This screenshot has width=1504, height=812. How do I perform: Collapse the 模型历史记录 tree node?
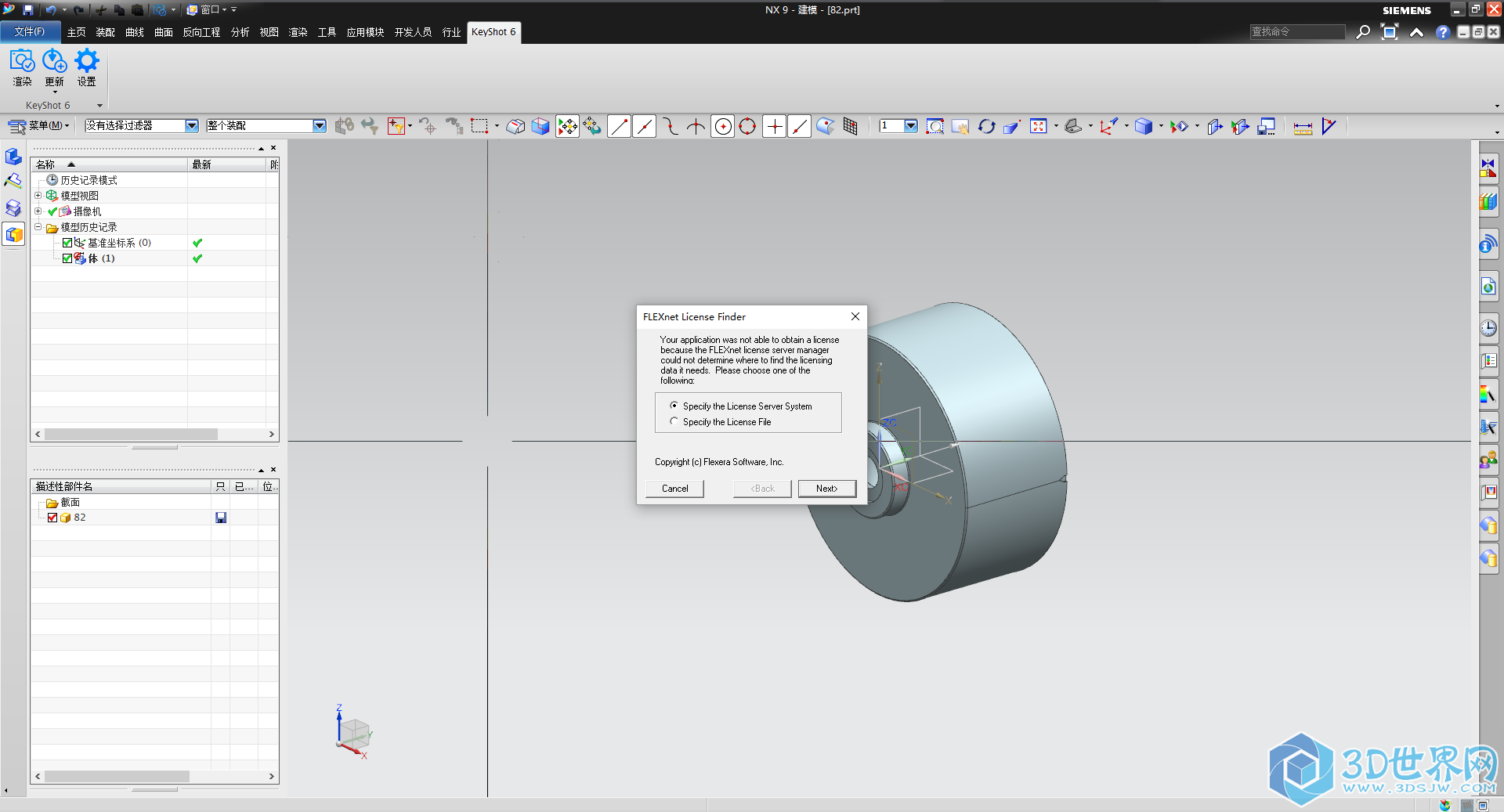[38, 227]
